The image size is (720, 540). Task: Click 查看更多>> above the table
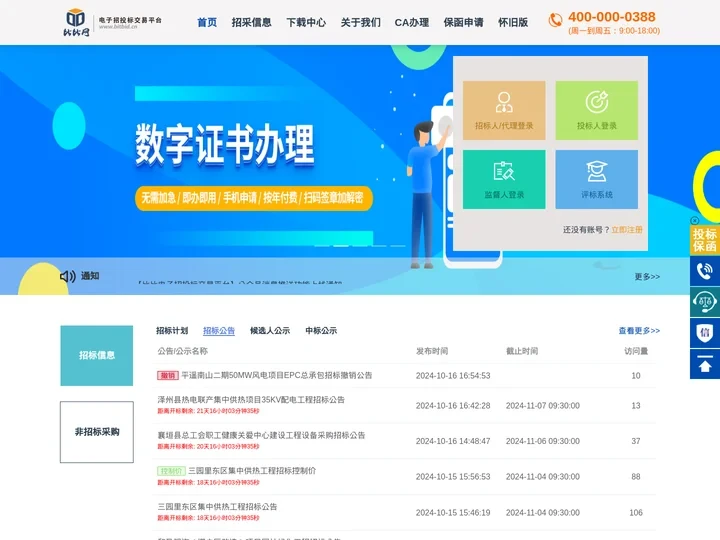pyautogui.click(x=639, y=331)
